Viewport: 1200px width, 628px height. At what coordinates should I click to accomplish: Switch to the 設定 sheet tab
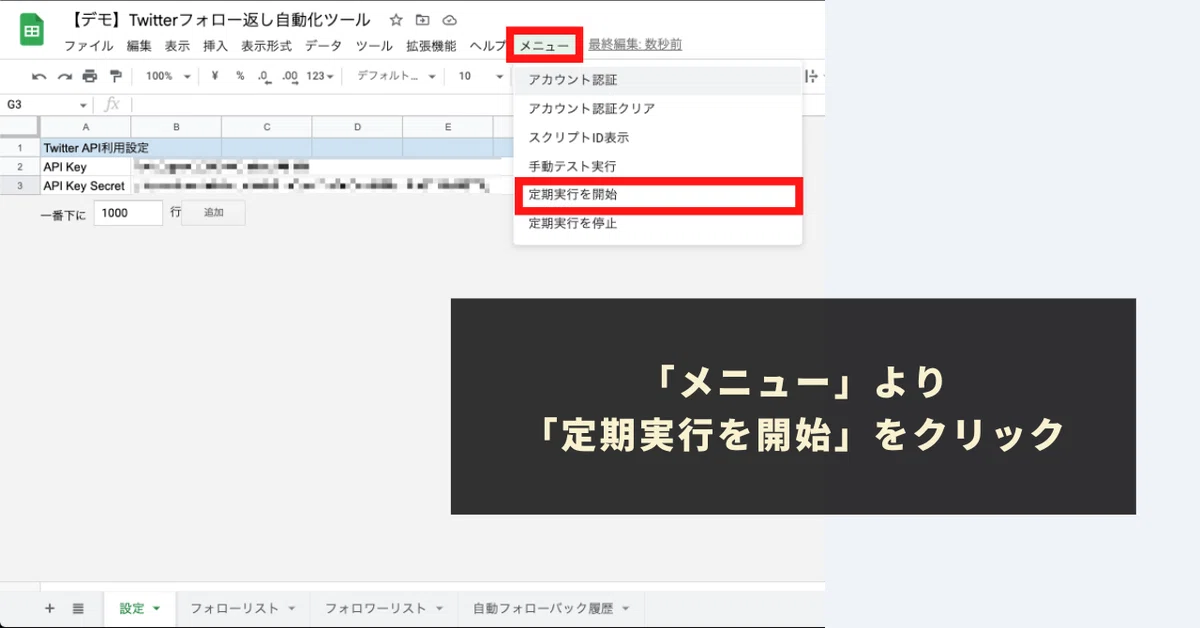click(140, 608)
